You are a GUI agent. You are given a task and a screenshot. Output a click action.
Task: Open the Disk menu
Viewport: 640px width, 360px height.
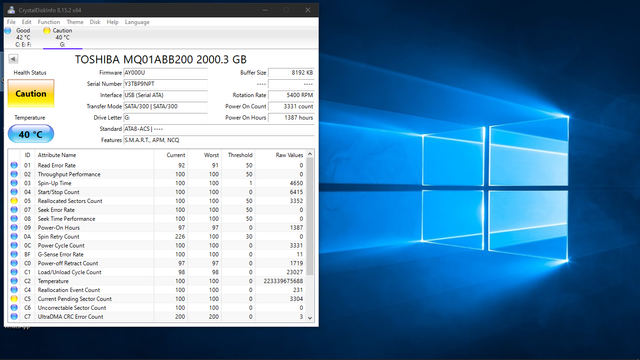pos(95,22)
